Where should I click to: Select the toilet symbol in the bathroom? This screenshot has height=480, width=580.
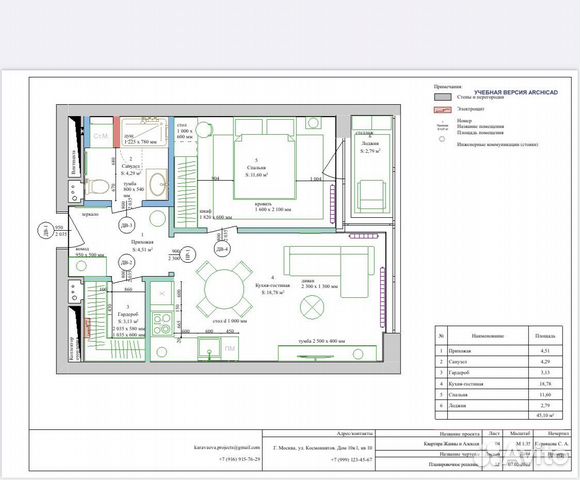click(x=97, y=187)
